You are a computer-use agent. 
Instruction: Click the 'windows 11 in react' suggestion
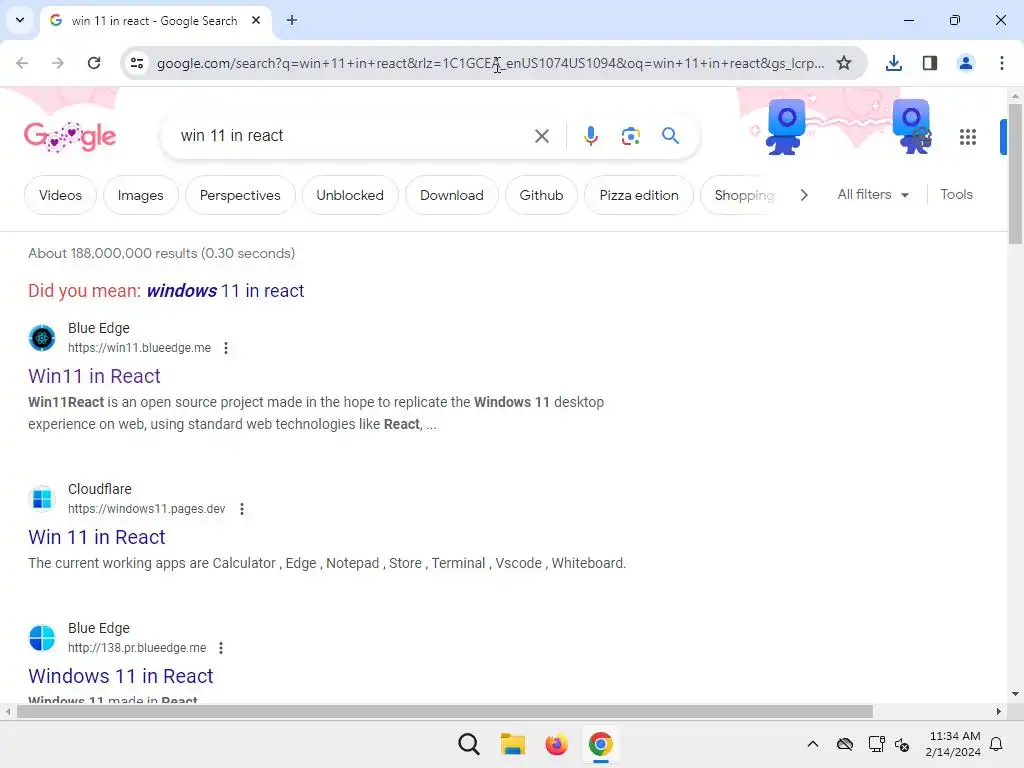pos(225,291)
